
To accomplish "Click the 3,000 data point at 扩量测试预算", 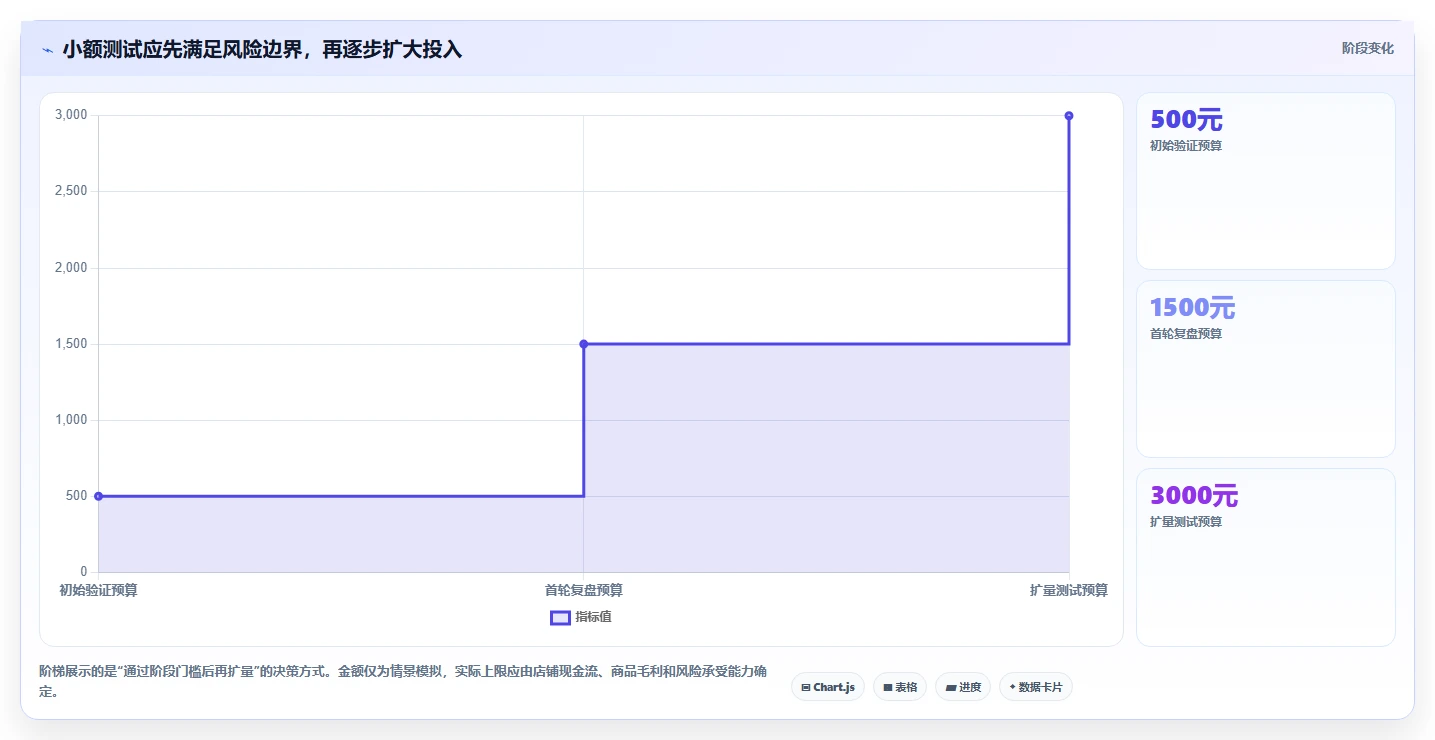I will (1069, 116).
